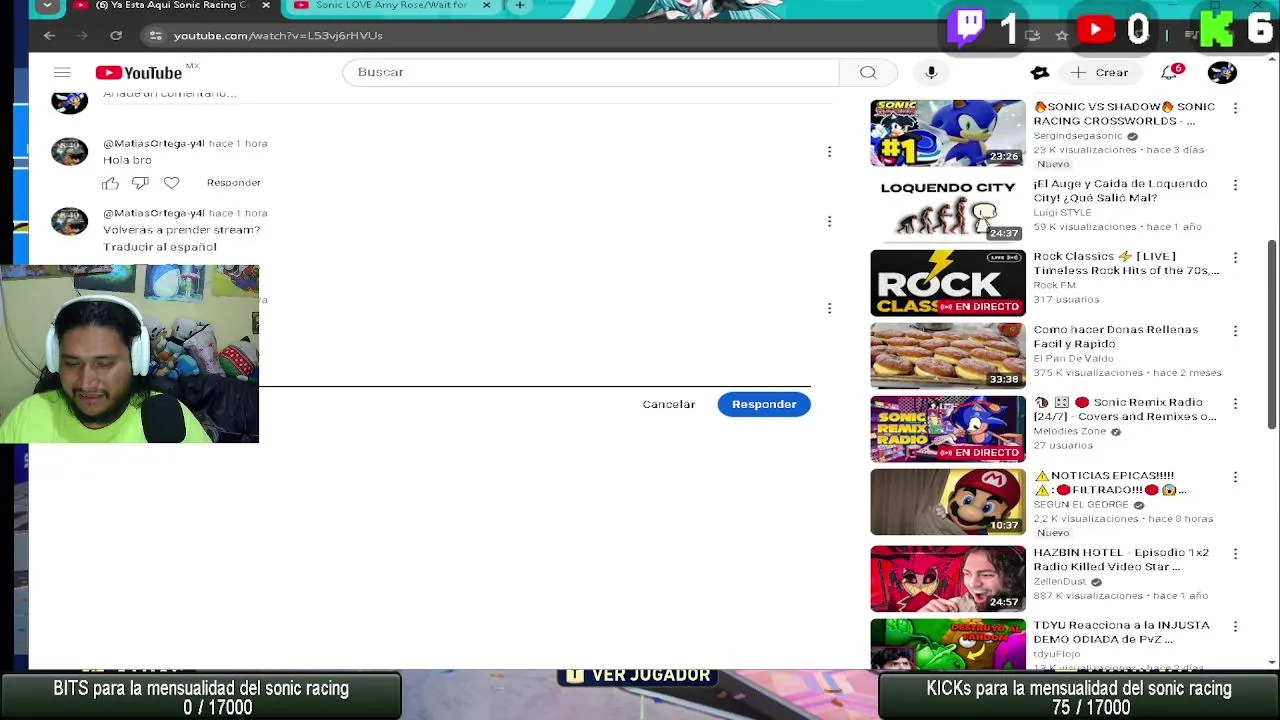Open more options for Sonic Remix Radio
This screenshot has height=720, width=1280.
tap(1235, 404)
